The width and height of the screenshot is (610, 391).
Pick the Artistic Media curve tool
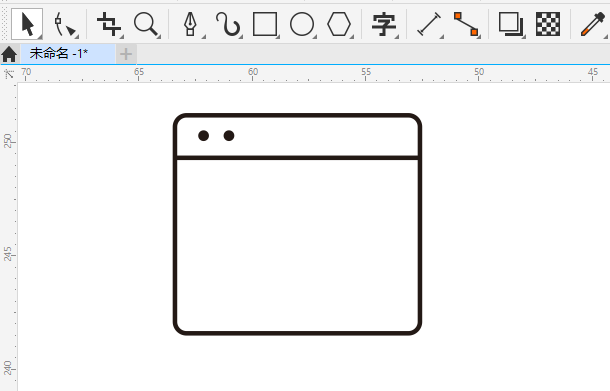228,25
